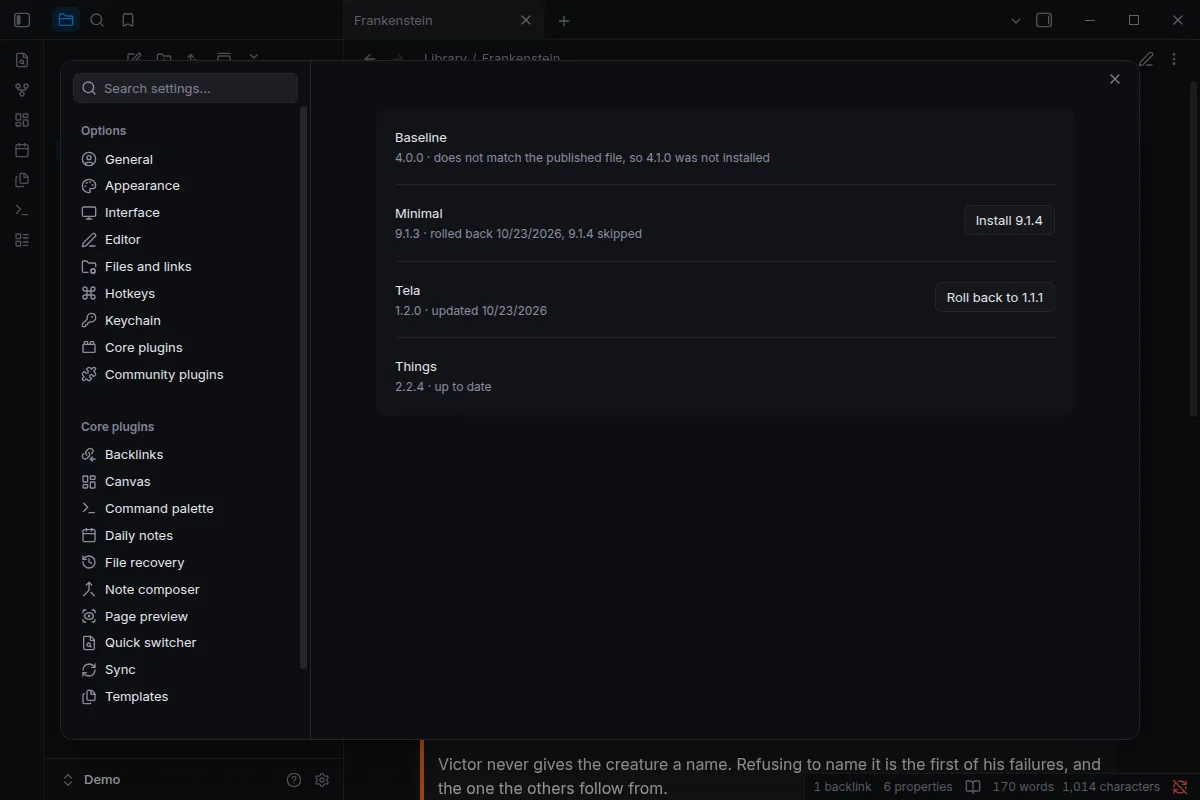1200x800 pixels.
Task: Open templates ribbon icon
Action: pyautogui.click(x=22, y=180)
